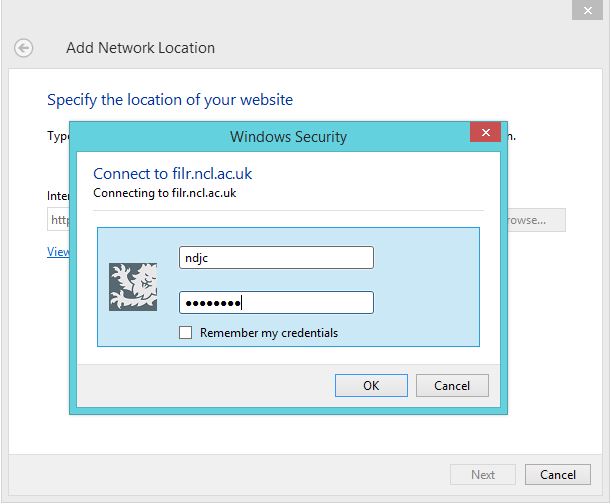Tick the Remember my credentials checkbox
Image resolution: width=611 pixels, height=504 pixels.
point(185,333)
